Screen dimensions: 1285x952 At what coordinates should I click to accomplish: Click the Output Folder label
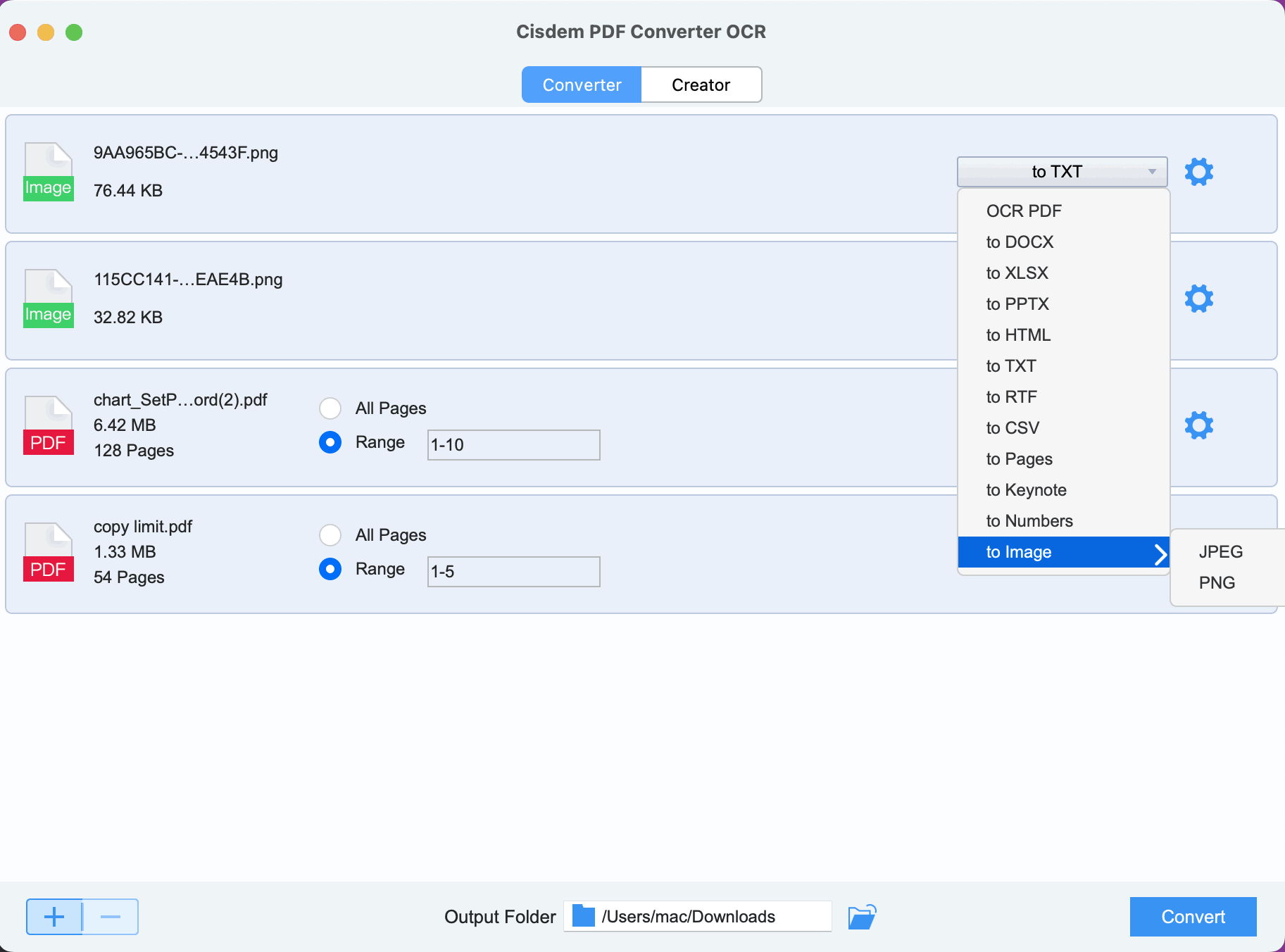[x=500, y=917]
